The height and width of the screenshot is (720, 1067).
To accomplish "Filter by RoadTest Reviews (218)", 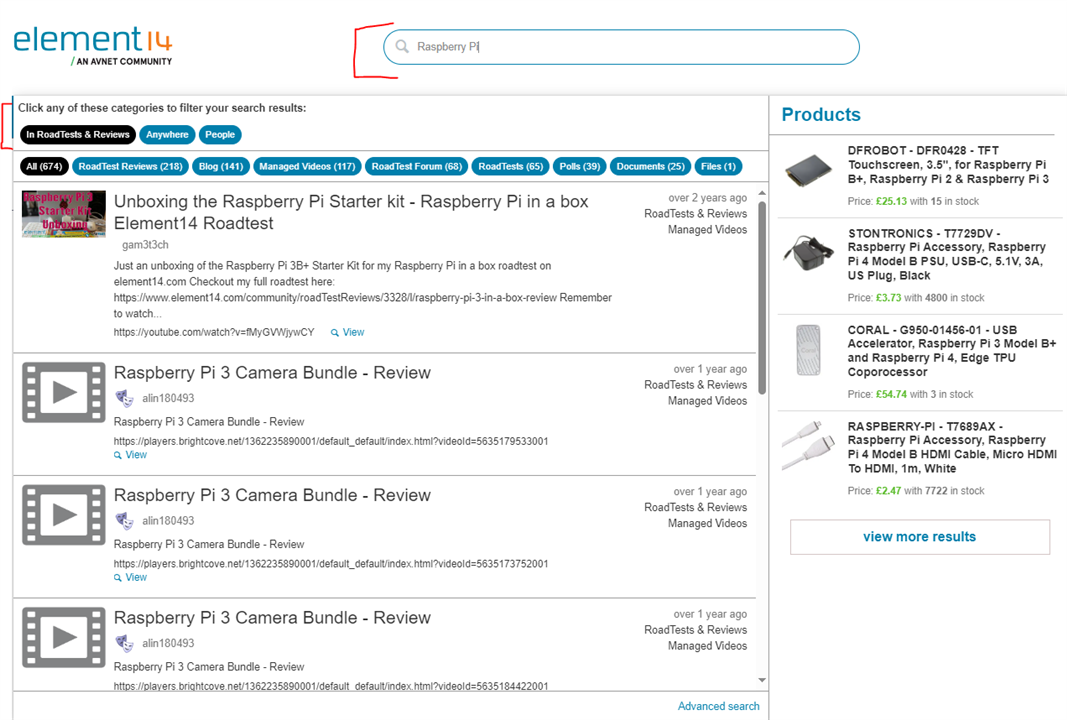I will pyautogui.click(x=130, y=166).
